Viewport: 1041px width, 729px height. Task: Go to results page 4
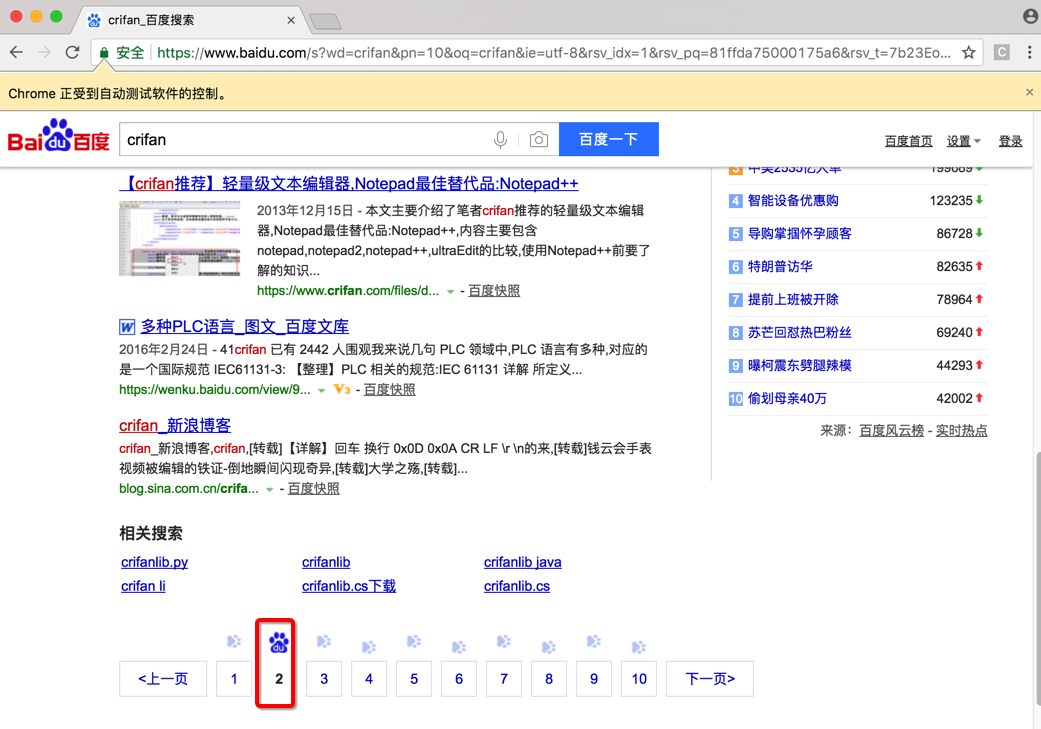tap(368, 679)
